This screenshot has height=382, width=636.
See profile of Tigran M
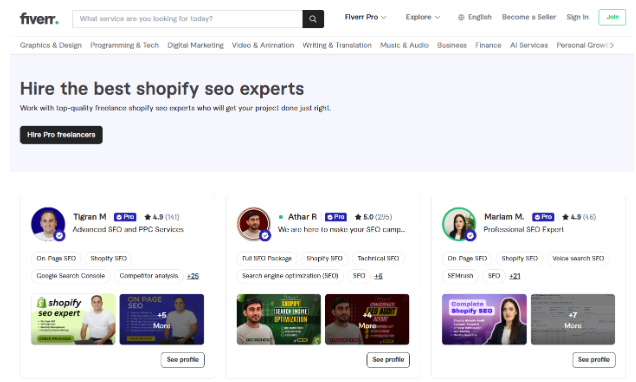point(183,360)
